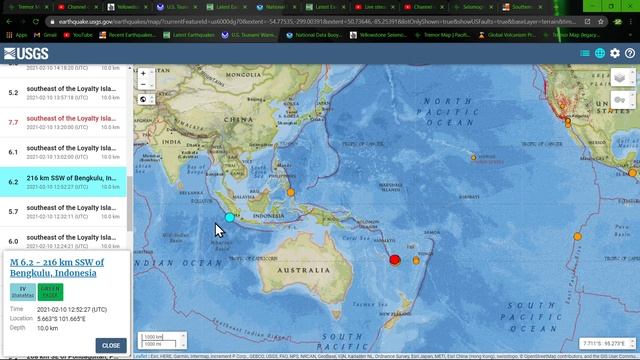Open the U.S. Tsunami Warning bookmark
Image resolution: width=640 pixels, height=360 pixels.
(x=249, y=35)
